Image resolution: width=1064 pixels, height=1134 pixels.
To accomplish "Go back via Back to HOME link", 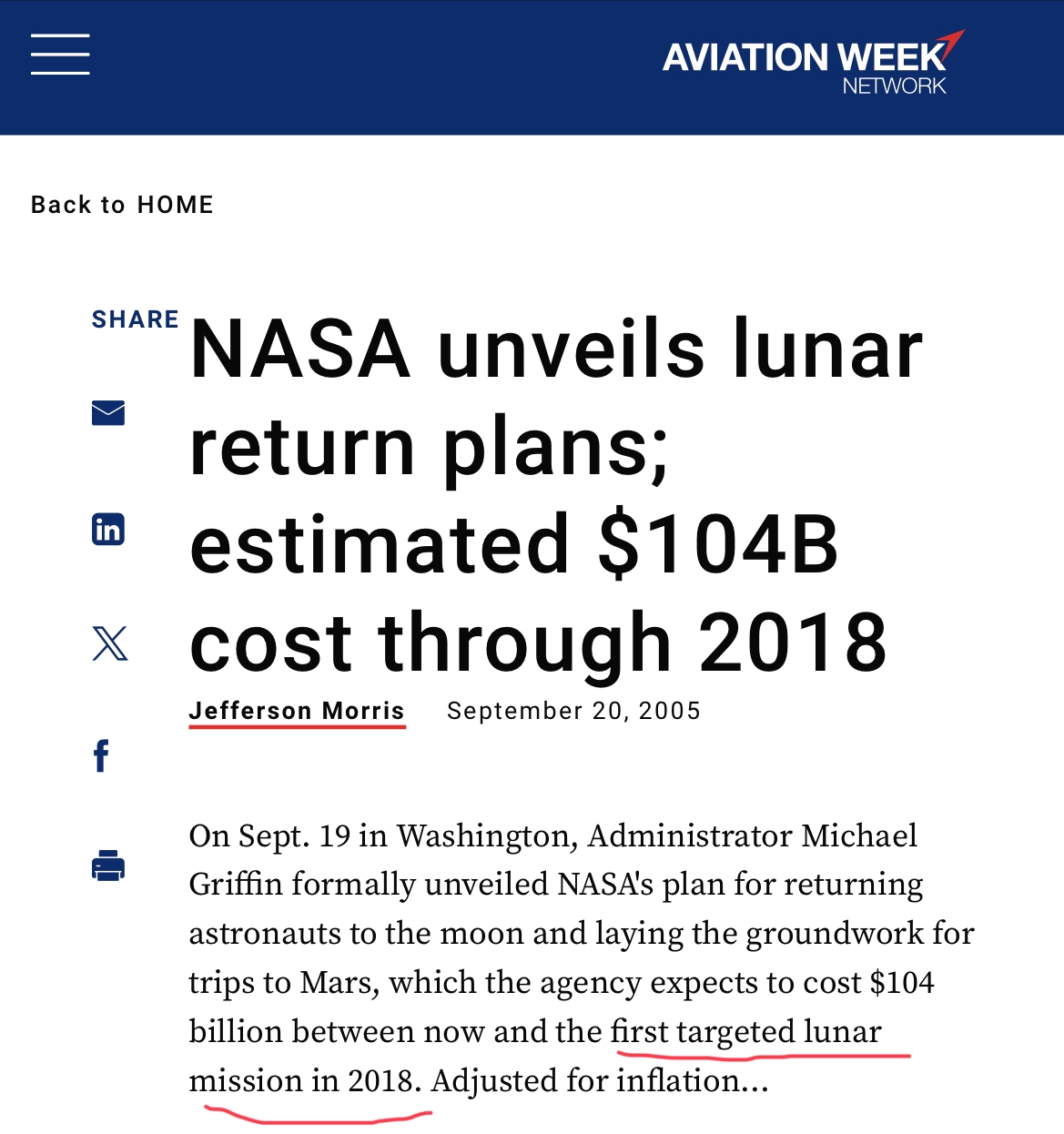I will [x=122, y=205].
